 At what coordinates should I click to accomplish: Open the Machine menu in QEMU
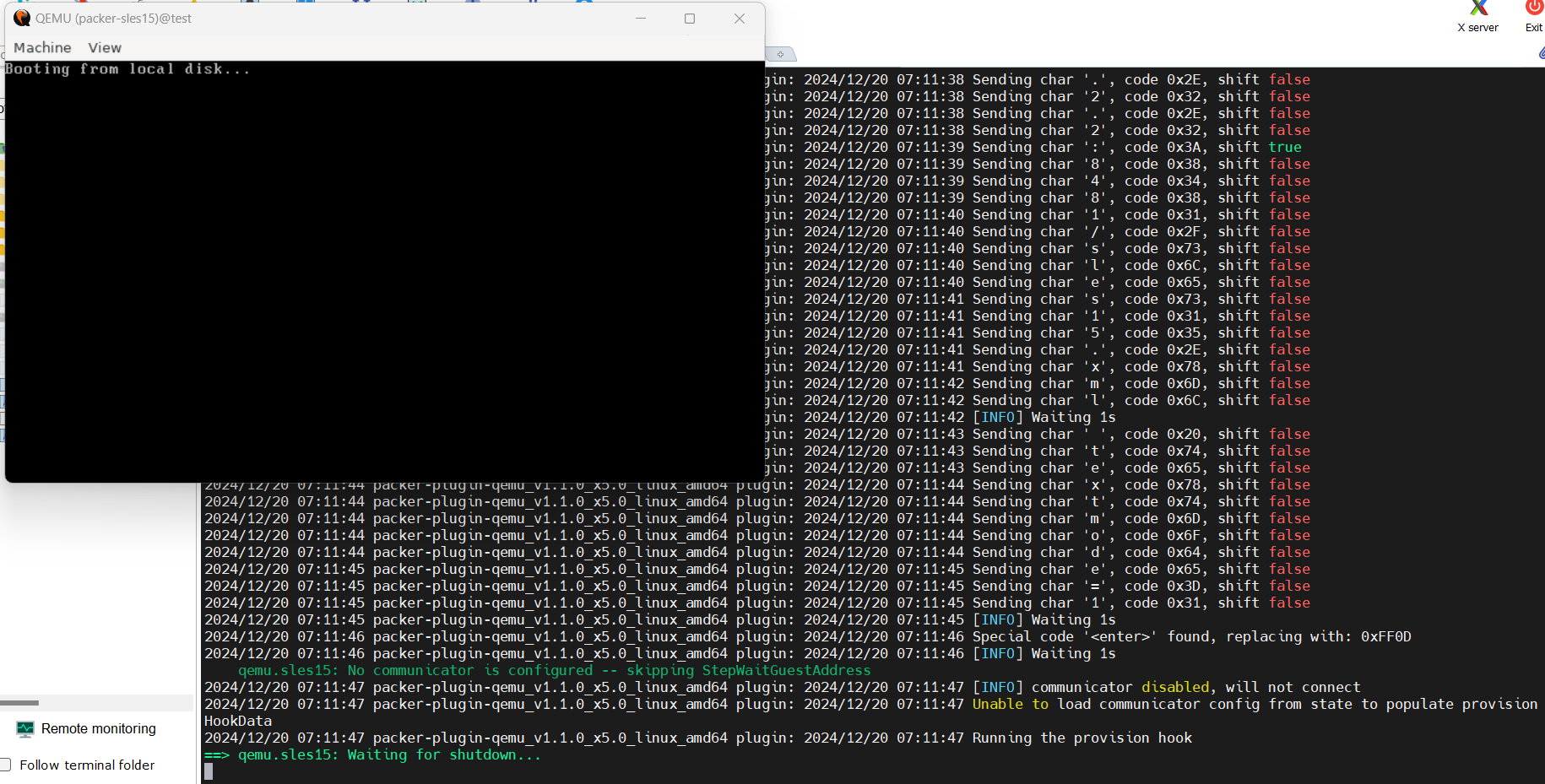[x=42, y=48]
